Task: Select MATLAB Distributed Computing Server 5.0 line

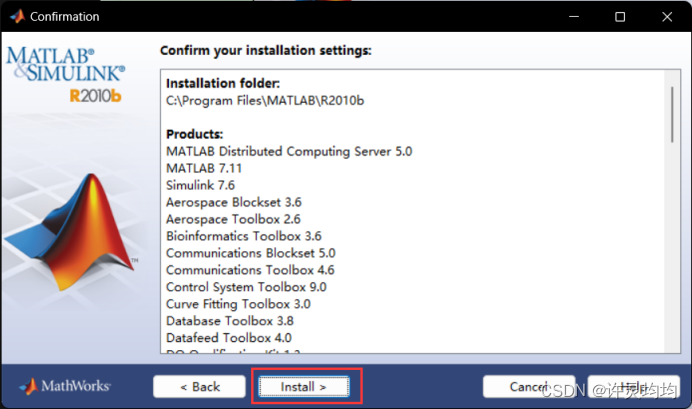Action: tap(289, 151)
